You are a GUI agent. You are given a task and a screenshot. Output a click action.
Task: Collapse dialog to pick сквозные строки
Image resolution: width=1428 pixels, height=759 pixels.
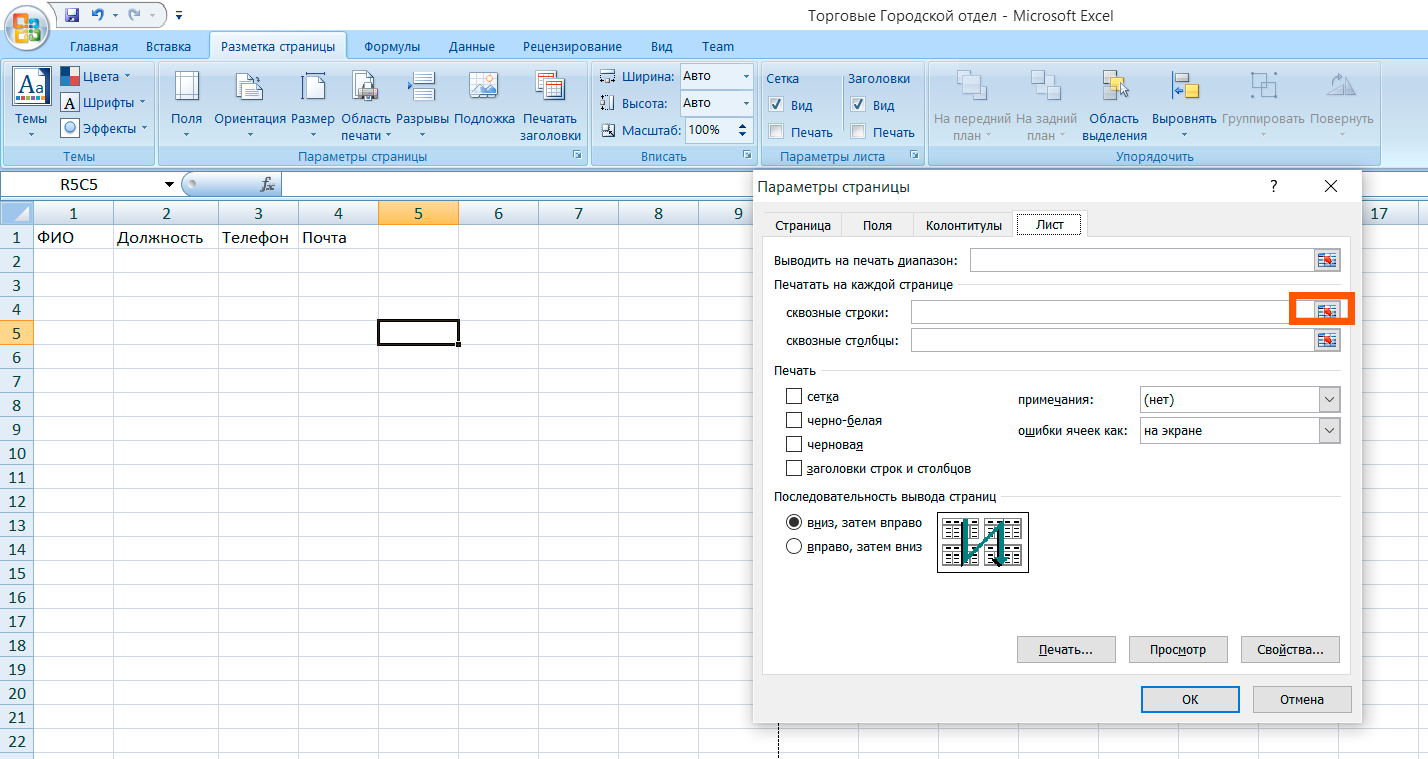[x=1327, y=312]
